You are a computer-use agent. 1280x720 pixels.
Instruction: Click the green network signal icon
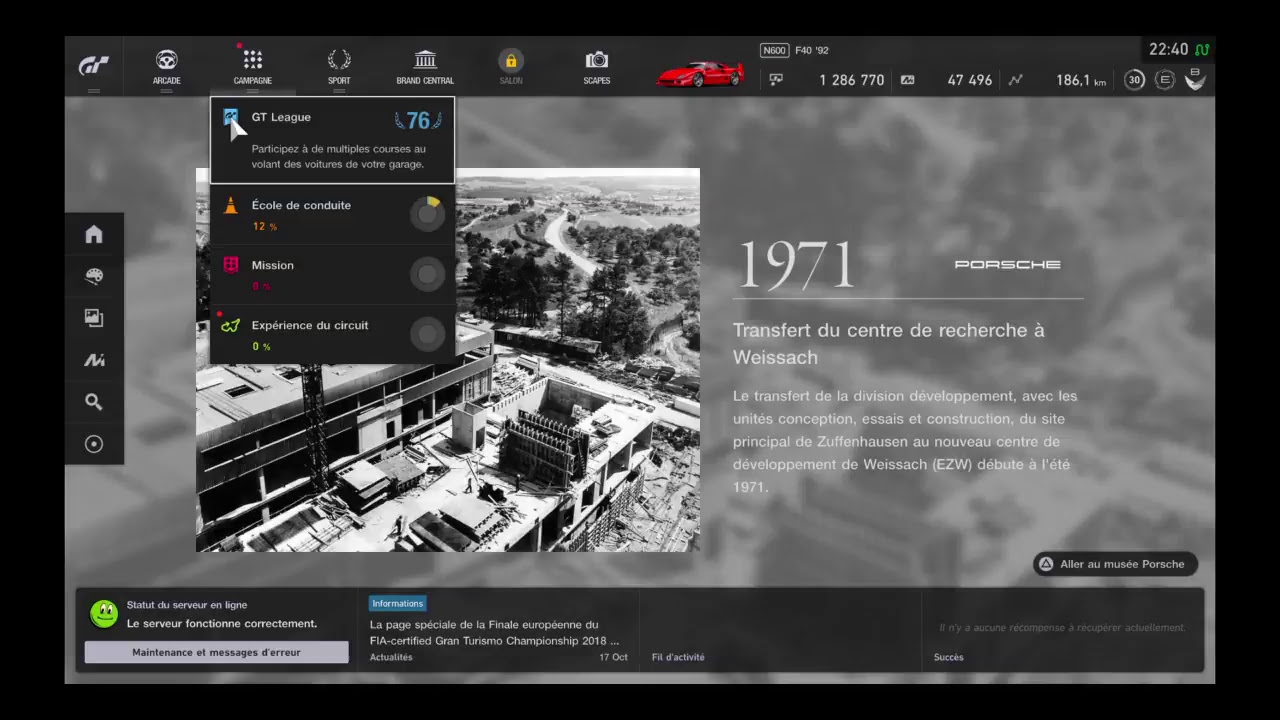pyautogui.click(x=1201, y=50)
